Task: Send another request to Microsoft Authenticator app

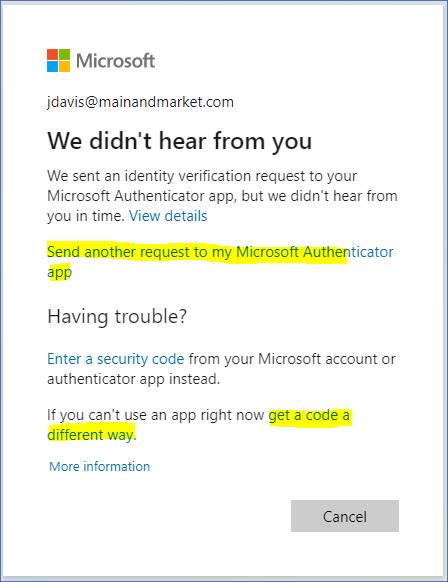Action: coord(220,261)
